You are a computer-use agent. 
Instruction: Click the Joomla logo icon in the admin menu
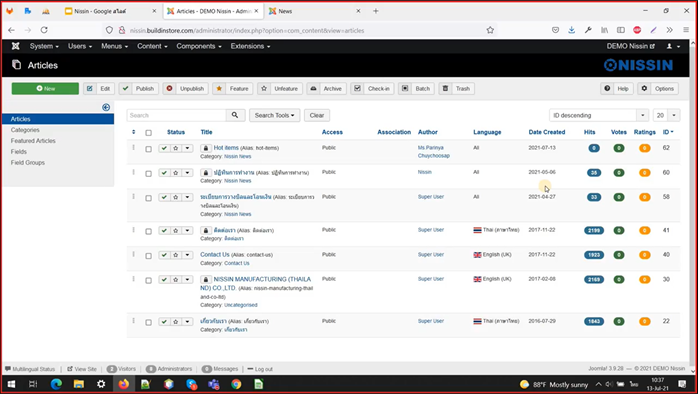(16, 46)
